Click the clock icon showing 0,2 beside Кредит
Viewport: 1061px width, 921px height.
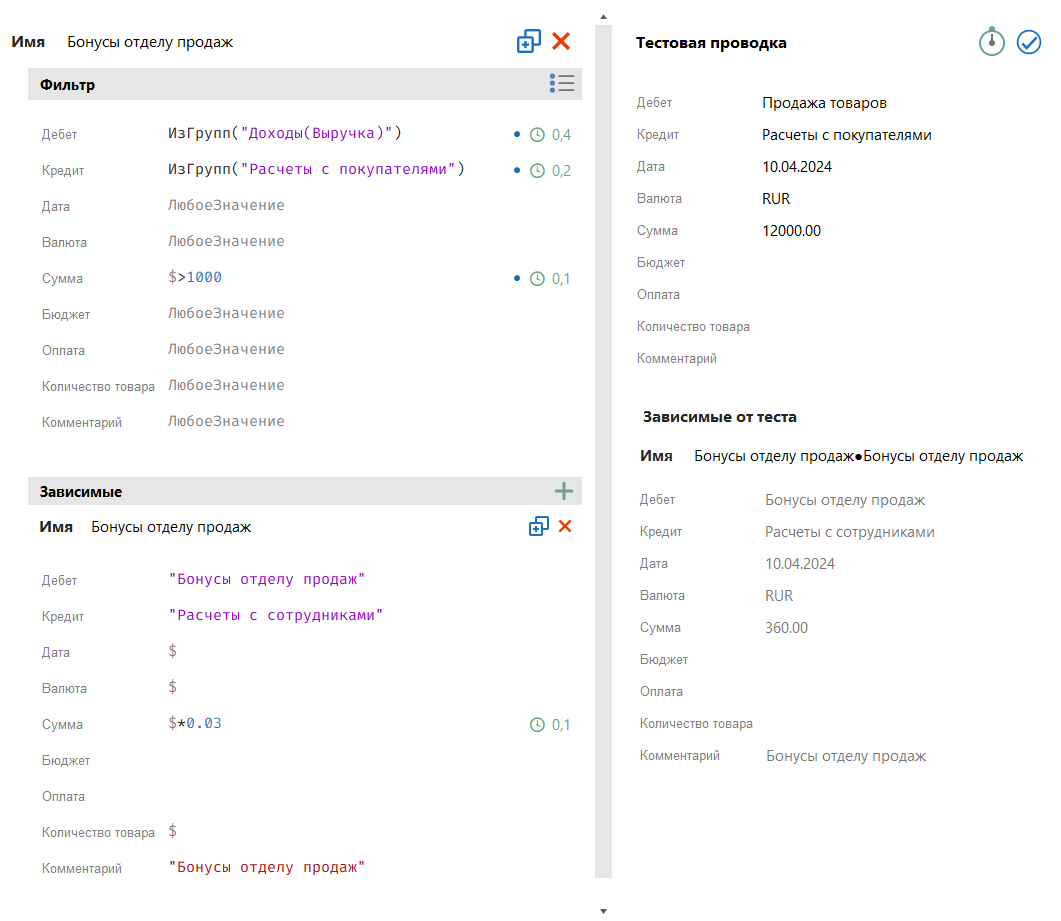(x=538, y=170)
